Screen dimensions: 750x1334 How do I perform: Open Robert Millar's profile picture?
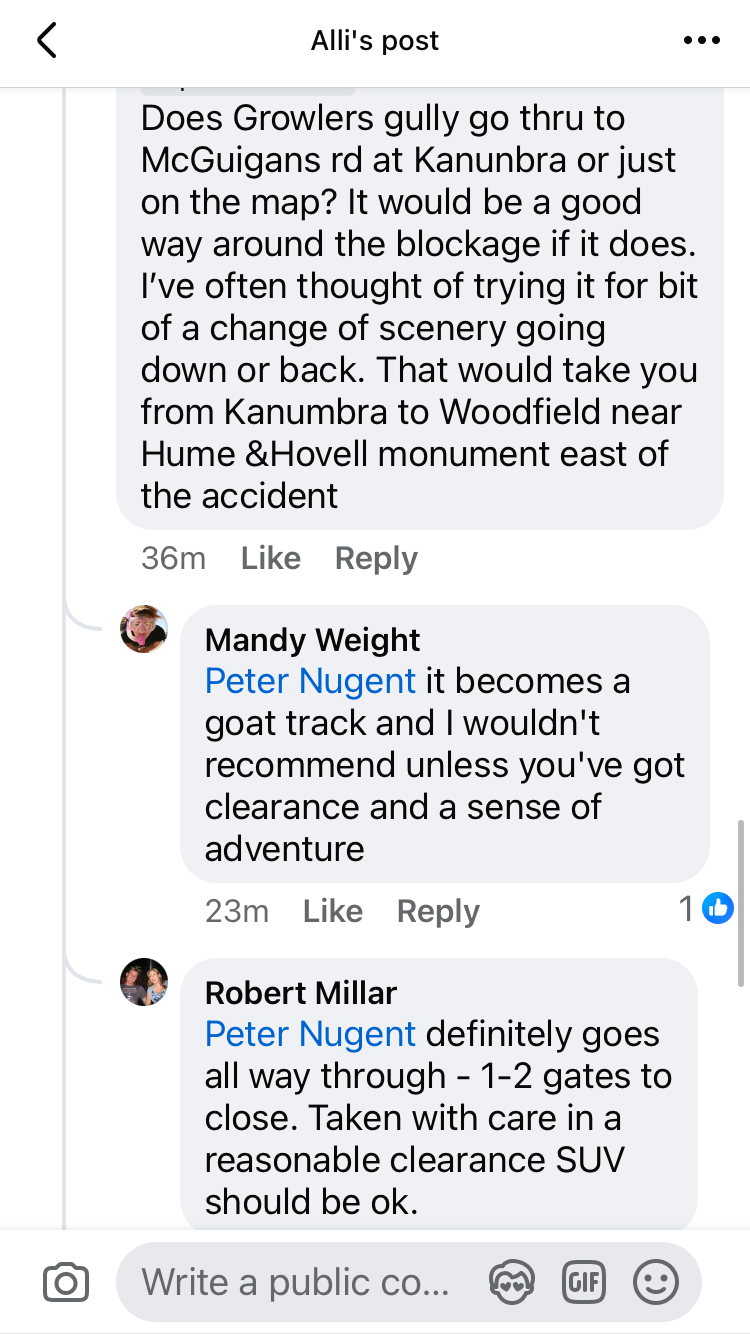(x=144, y=982)
